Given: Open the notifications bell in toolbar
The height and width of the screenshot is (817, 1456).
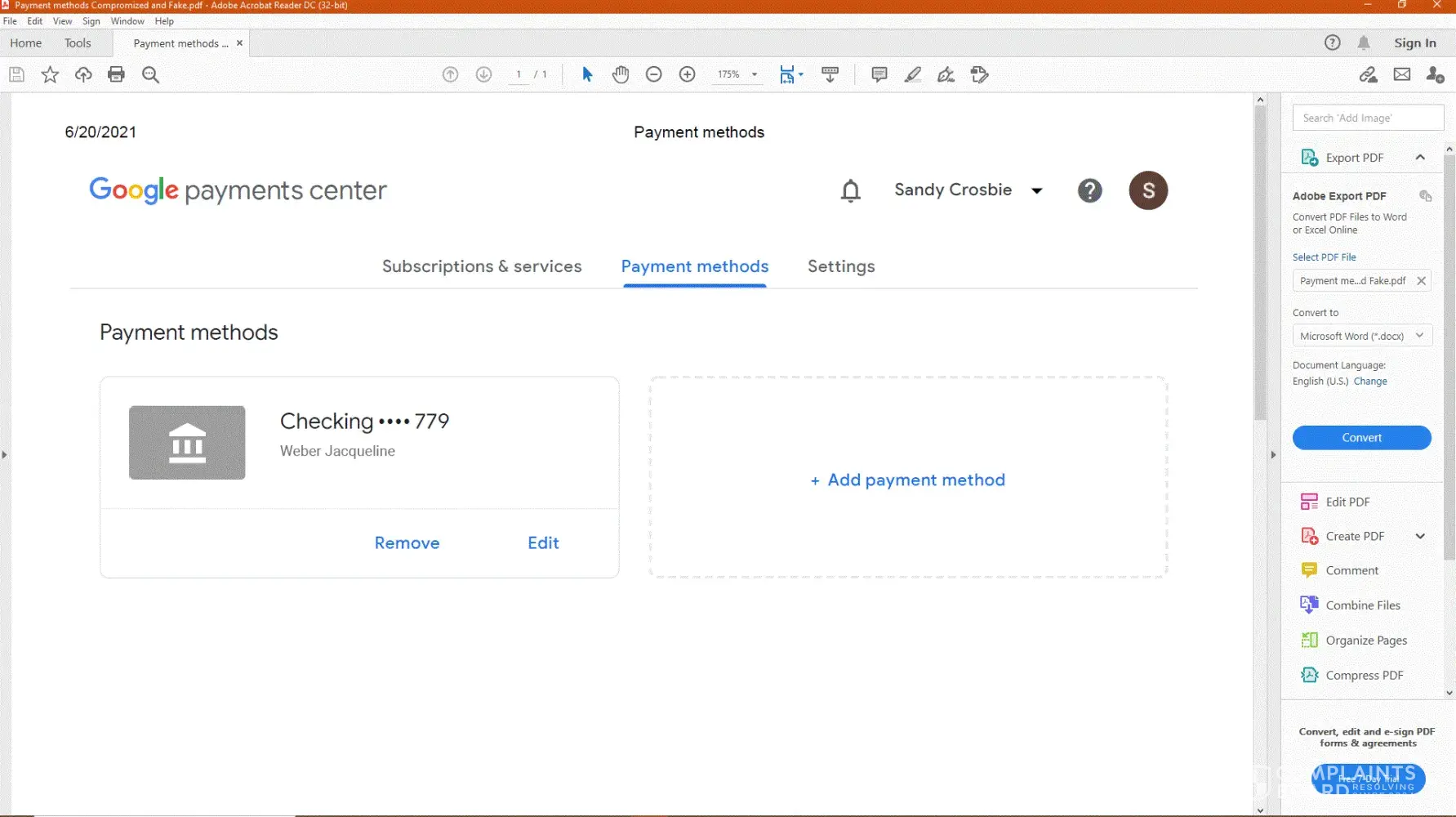Looking at the screenshot, I should point(1364,42).
